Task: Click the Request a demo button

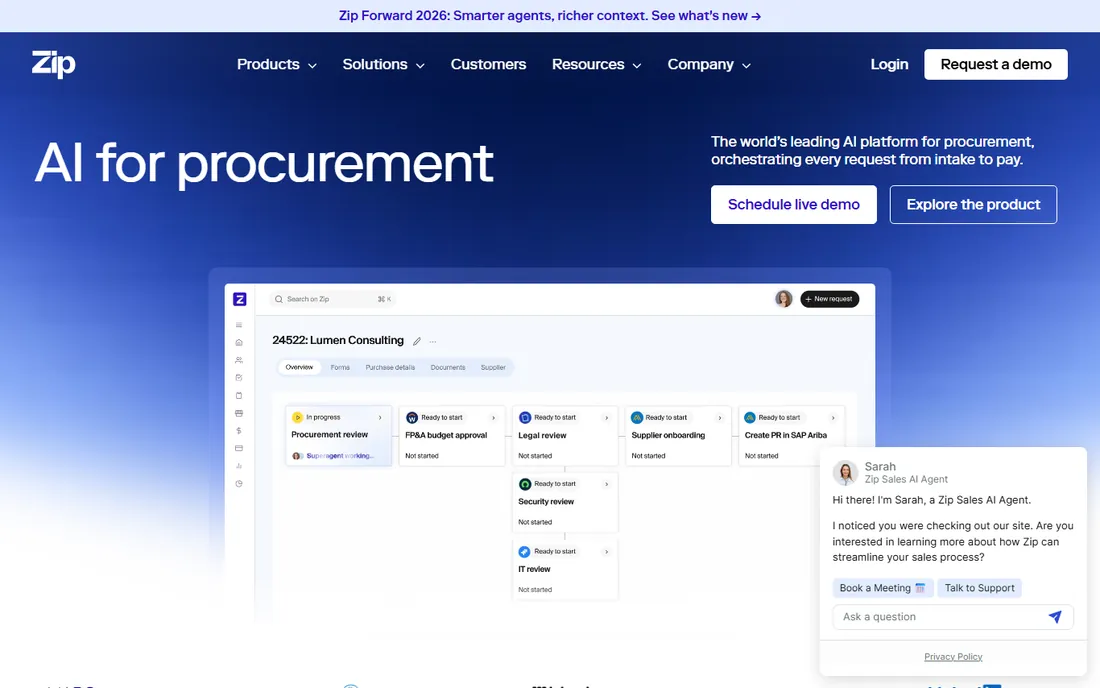Action: [x=996, y=65]
